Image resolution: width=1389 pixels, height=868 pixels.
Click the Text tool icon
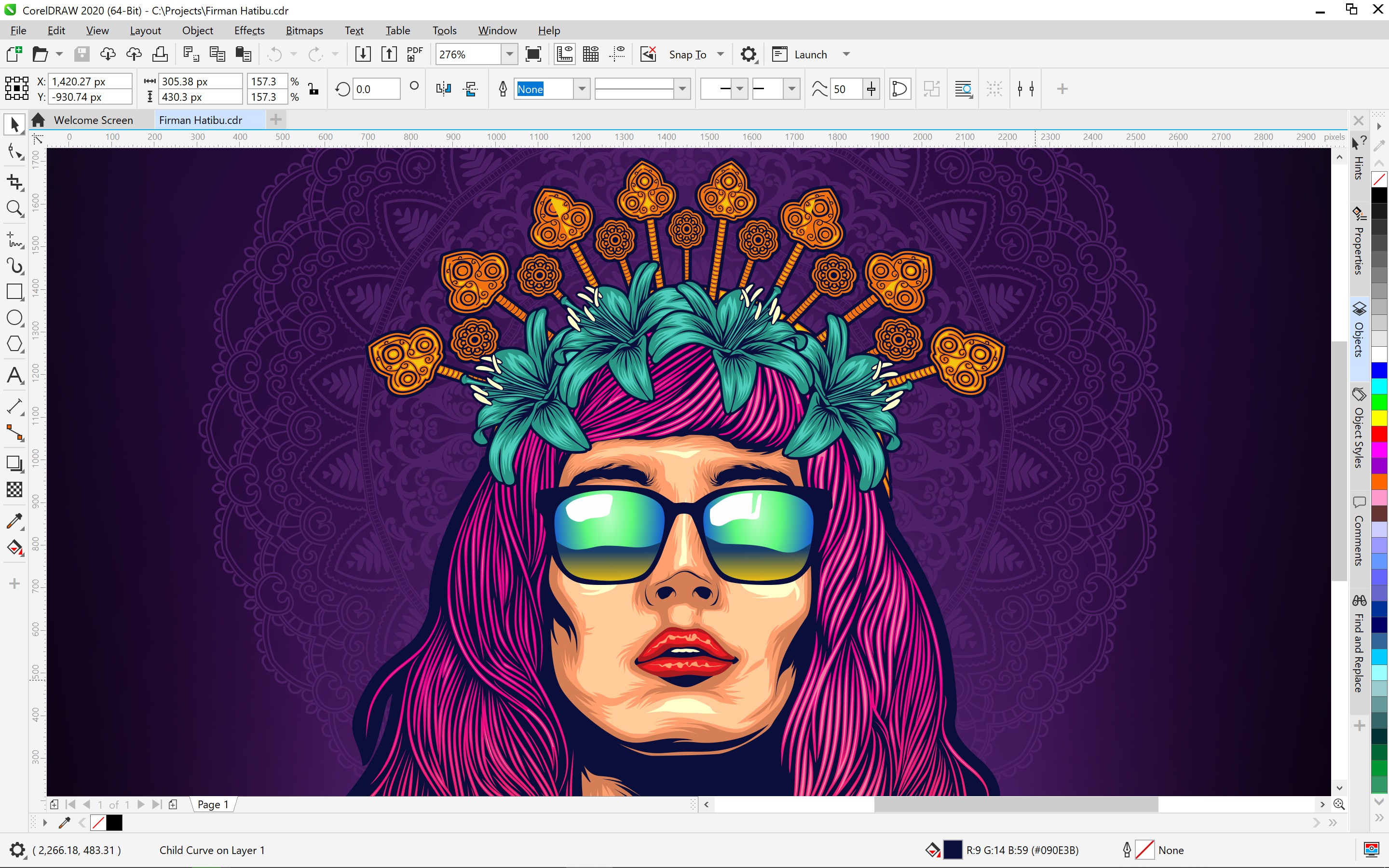[x=15, y=374]
